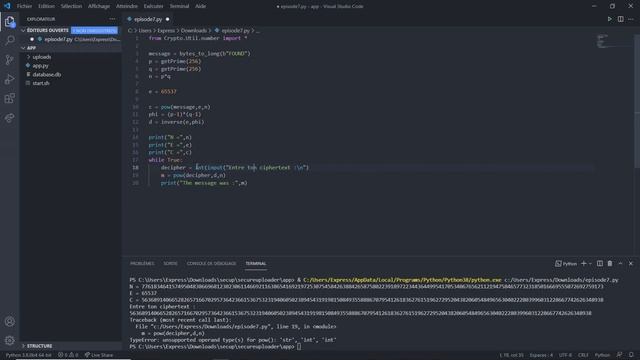Open the Fichier menu
The width and height of the screenshot is (640, 360).
click(24, 6)
